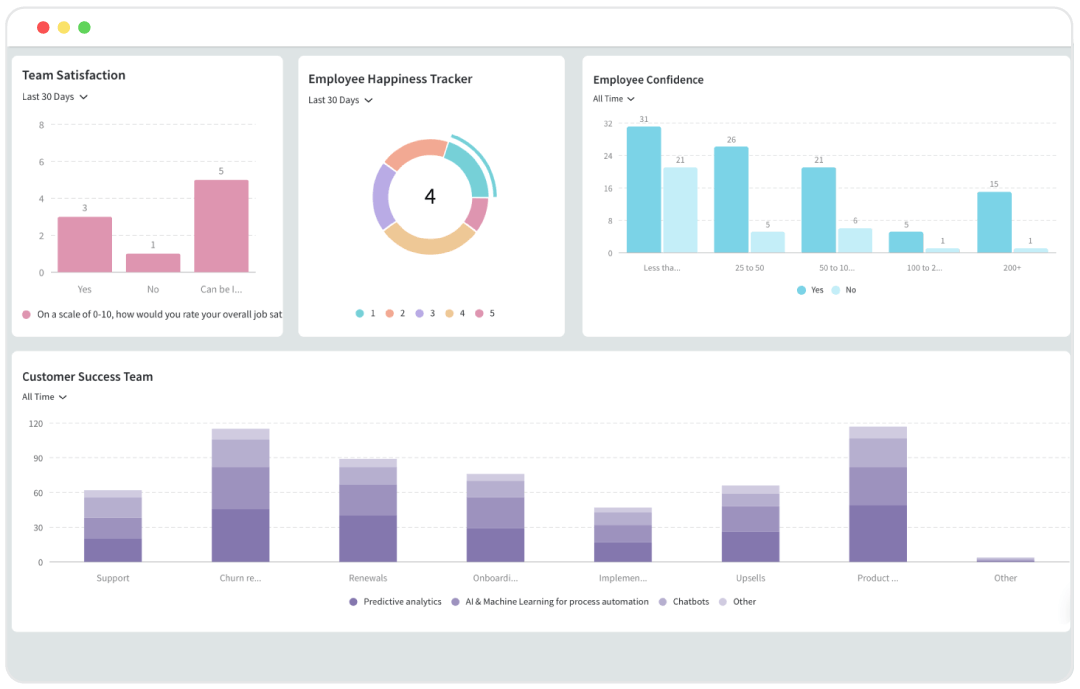Select legend dot "4" in Employee Happiness Tracker

click(x=449, y=313)
